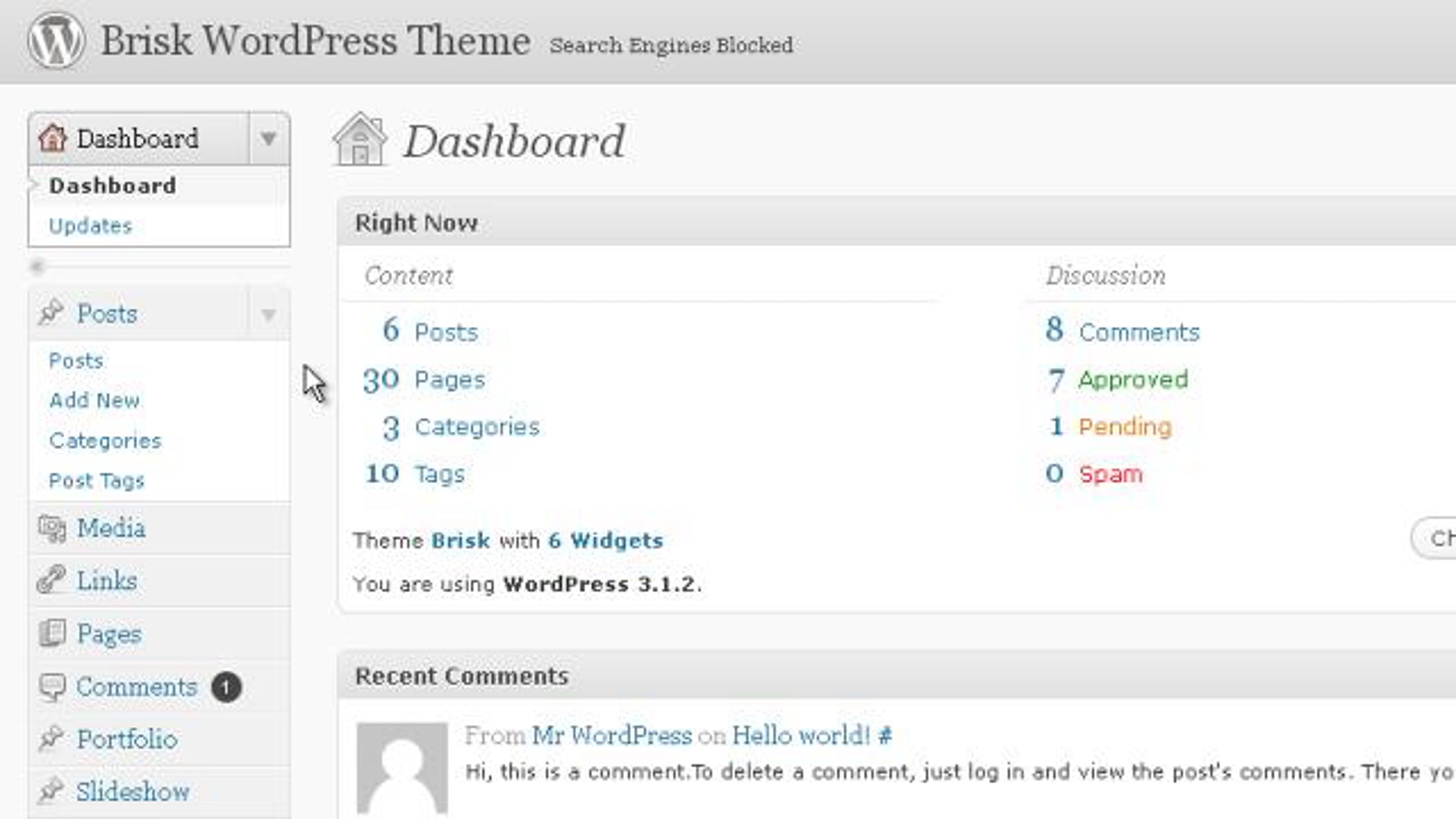Click the 10 tags count number

[x=382, y=474]
